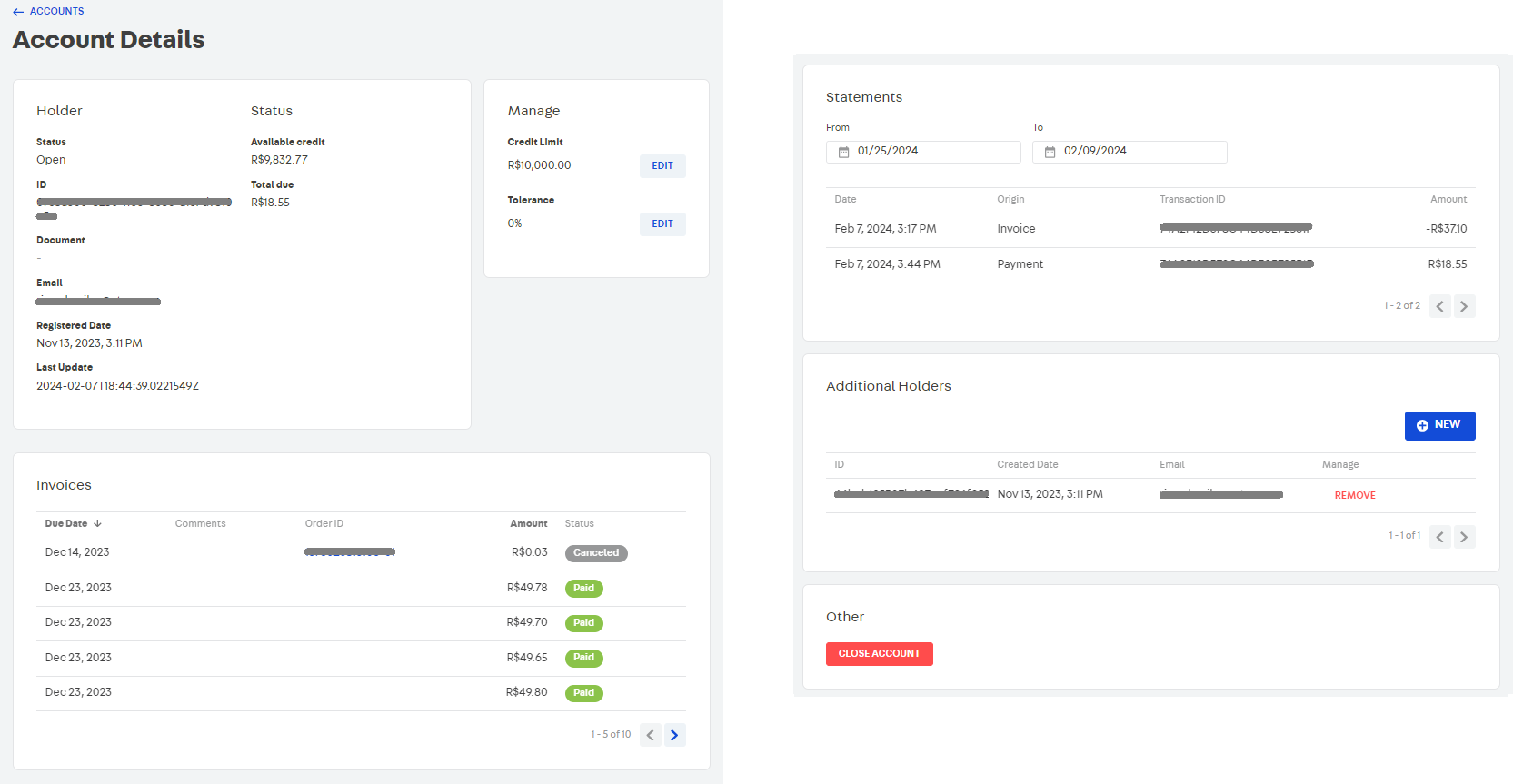Go to previous page of Statements
The image size is (1533, 784).
click(1440, 306)
